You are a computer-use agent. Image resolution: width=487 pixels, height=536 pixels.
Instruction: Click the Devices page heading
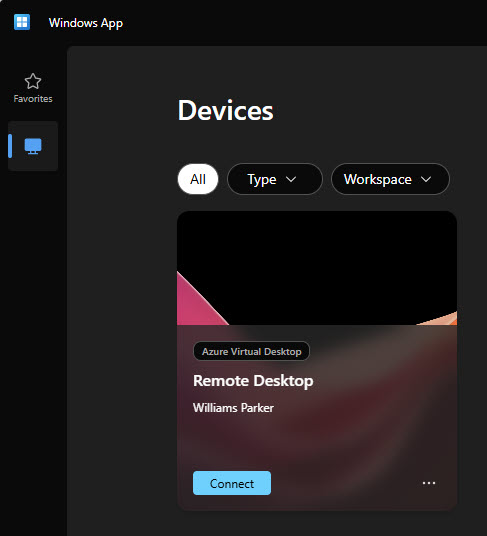[x=226, y=110]
